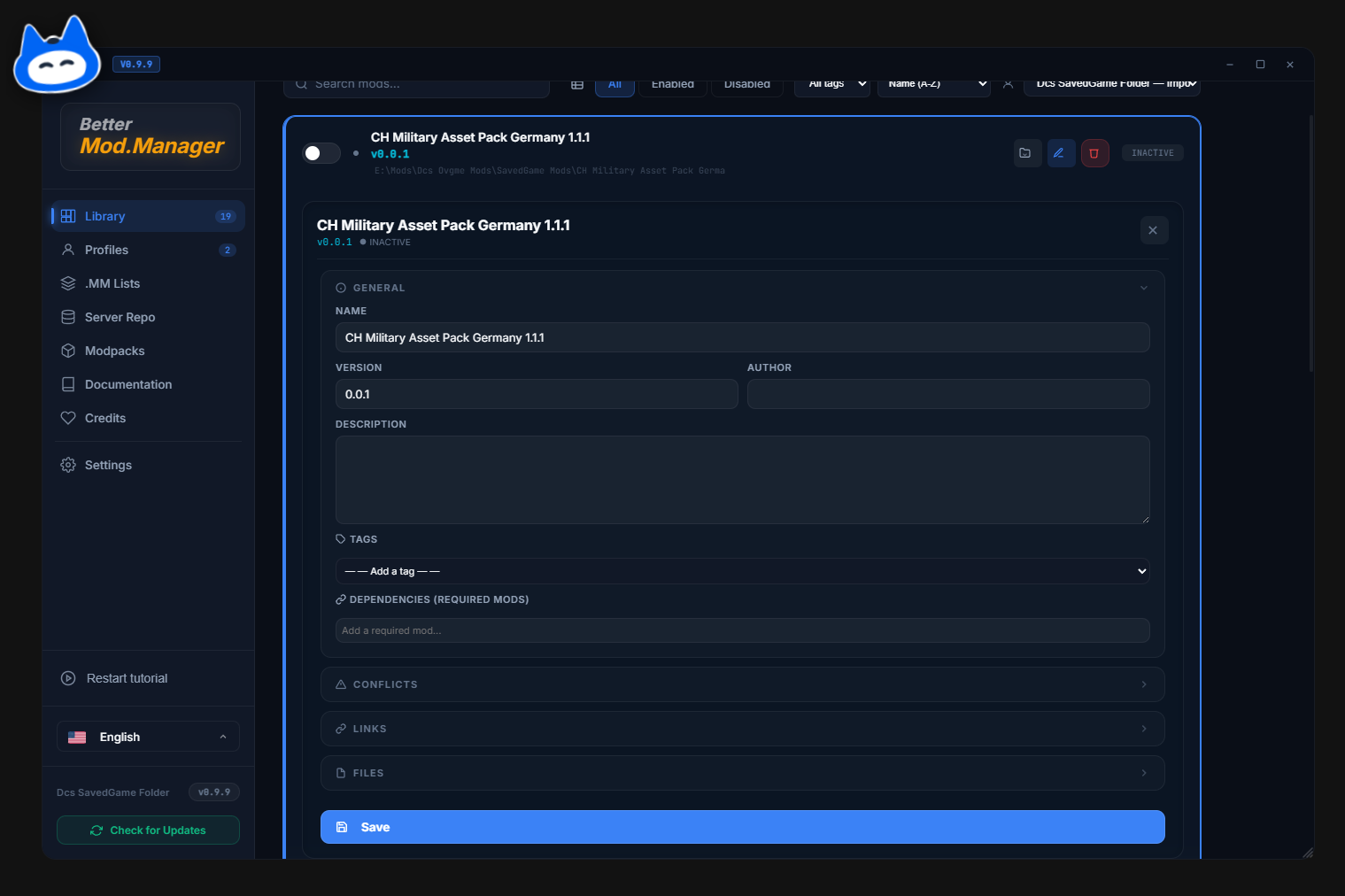Screen dimensions: 1345x896
Task: Open Profiles in the sidebar
Action: (148, 250)
